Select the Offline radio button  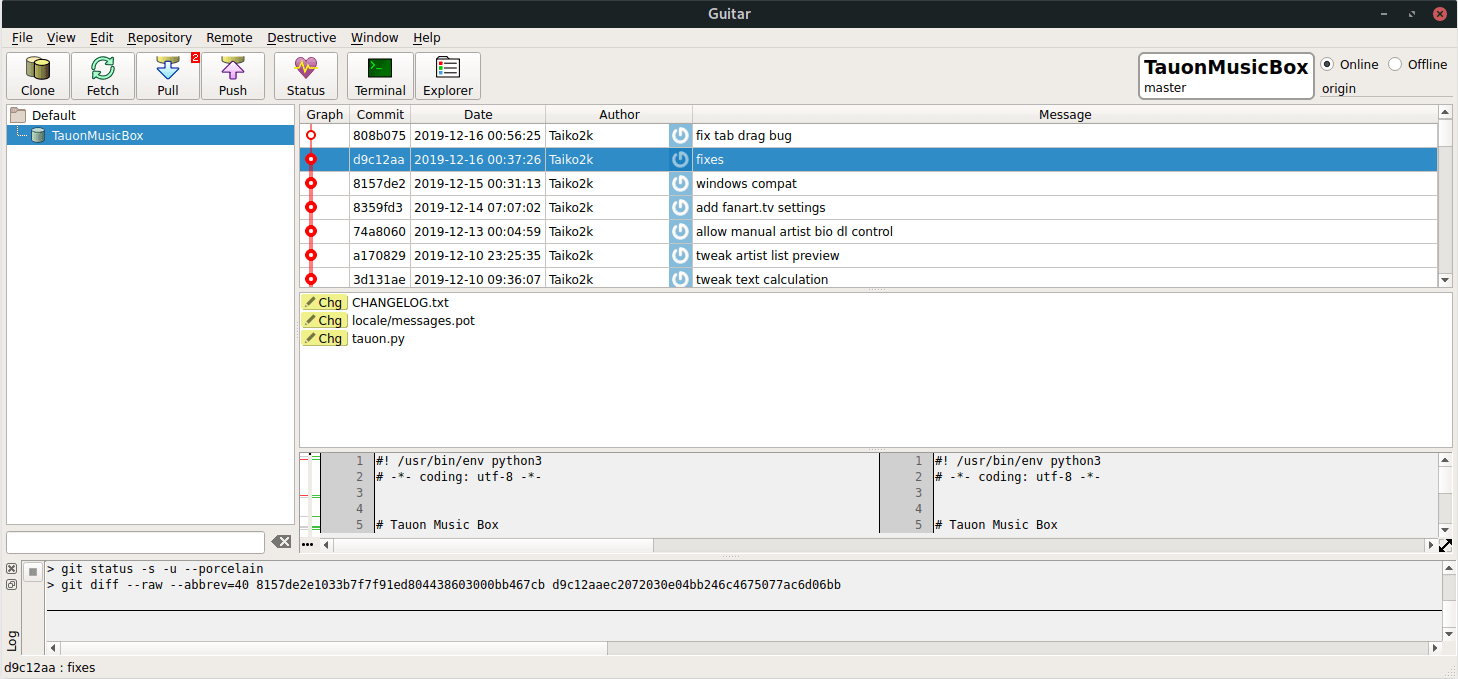pos(1395,64)
